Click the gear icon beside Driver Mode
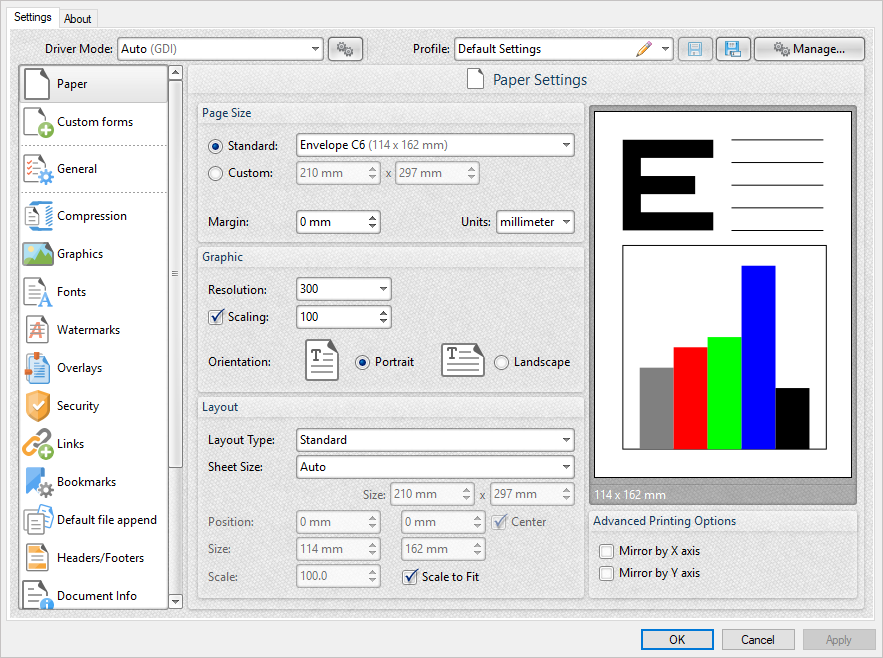The width and height of the screenshot is (883, 658). click(x=345, y=48)
